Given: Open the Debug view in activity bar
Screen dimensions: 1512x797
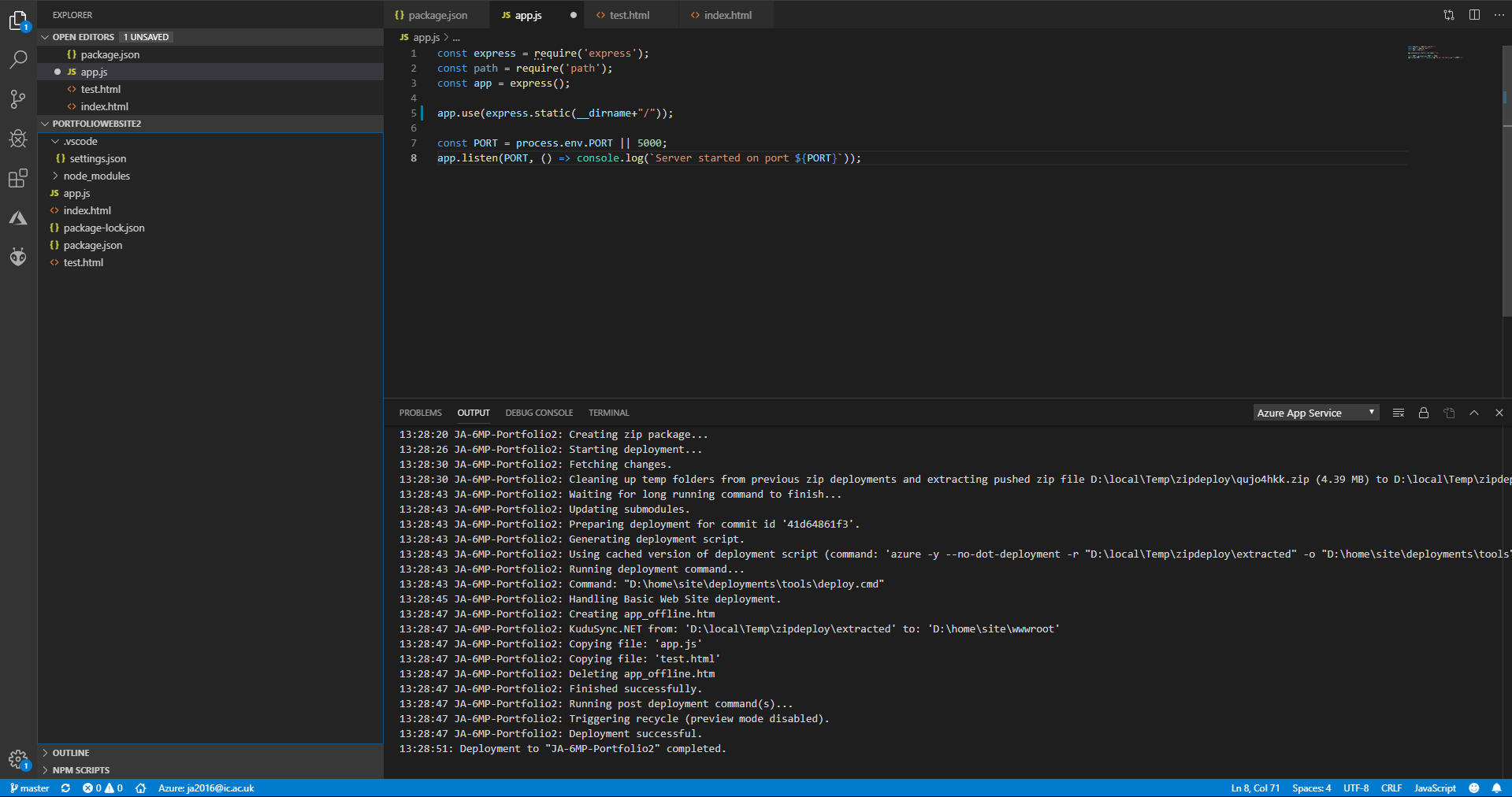Looking at the screenshot, I should (18, 139).
